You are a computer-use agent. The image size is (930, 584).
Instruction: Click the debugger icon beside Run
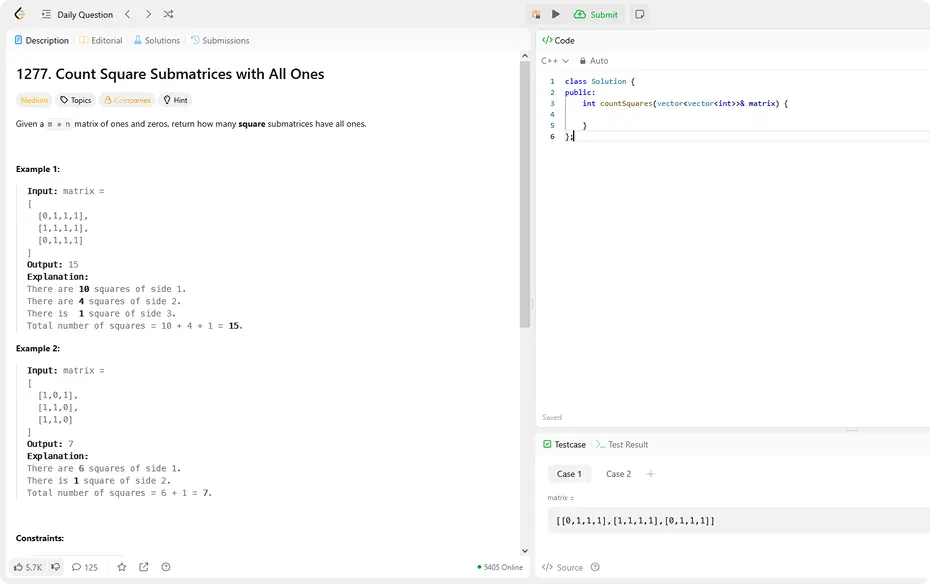pyautogui.click(x=536, y=14)
